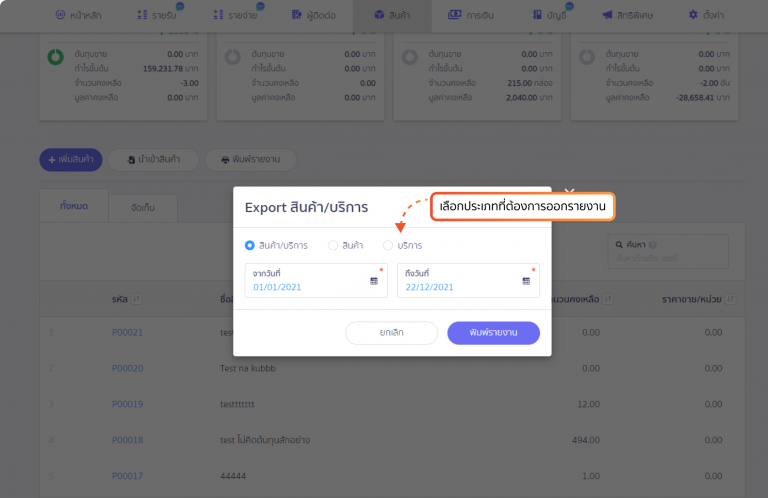The image size is (768, 498).
Task: Click the ตั้งค่า gear icon
Action: click(694, 16)
